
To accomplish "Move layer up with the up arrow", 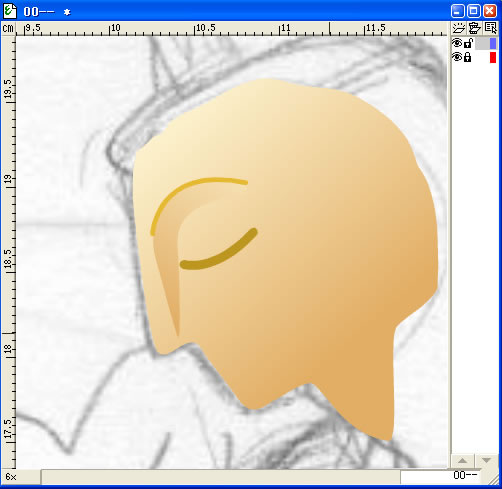I will point(462,461).
